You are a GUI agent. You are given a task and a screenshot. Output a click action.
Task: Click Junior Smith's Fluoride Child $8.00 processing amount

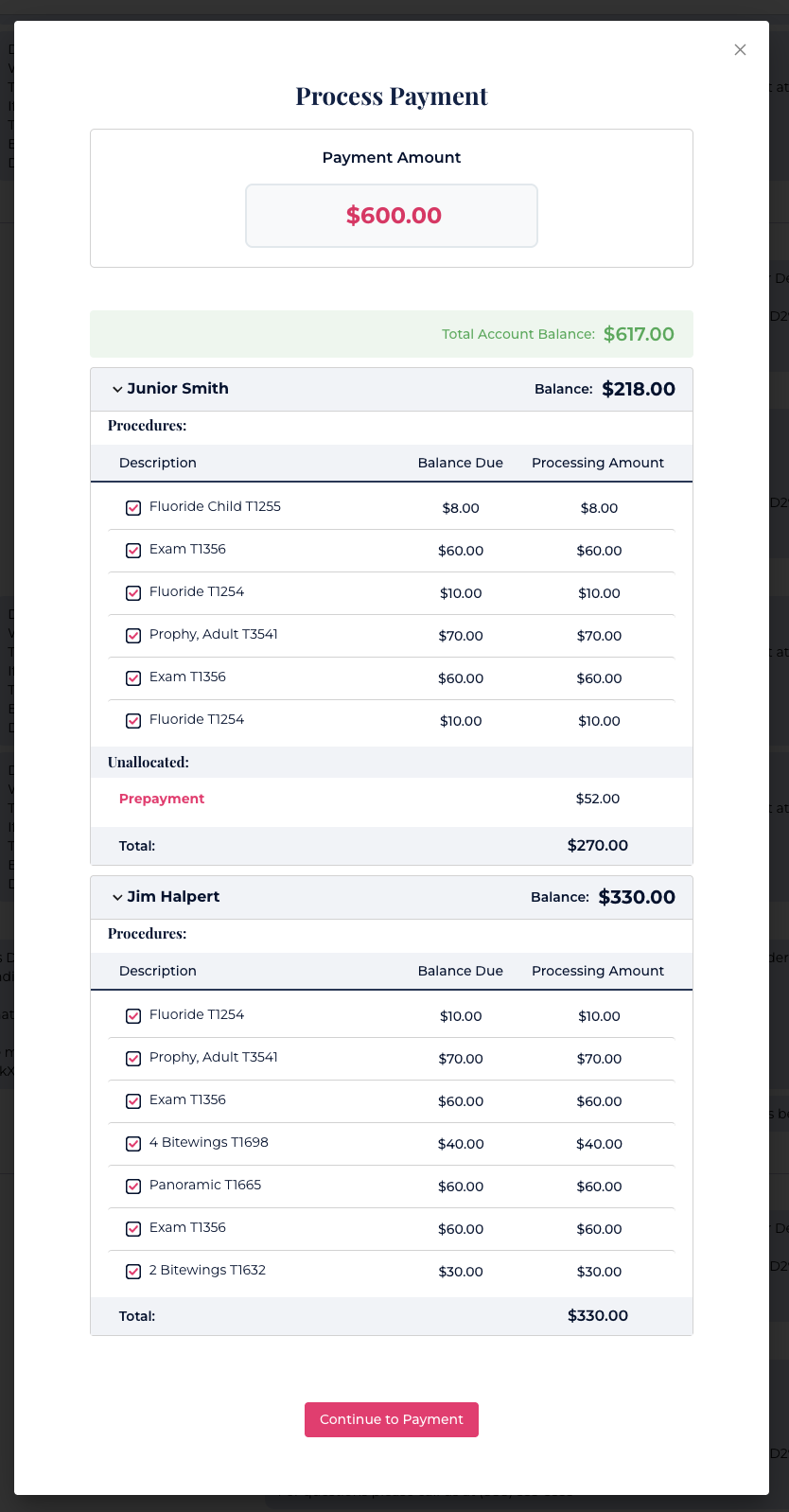pyautogui.click(x=599, y=508)
